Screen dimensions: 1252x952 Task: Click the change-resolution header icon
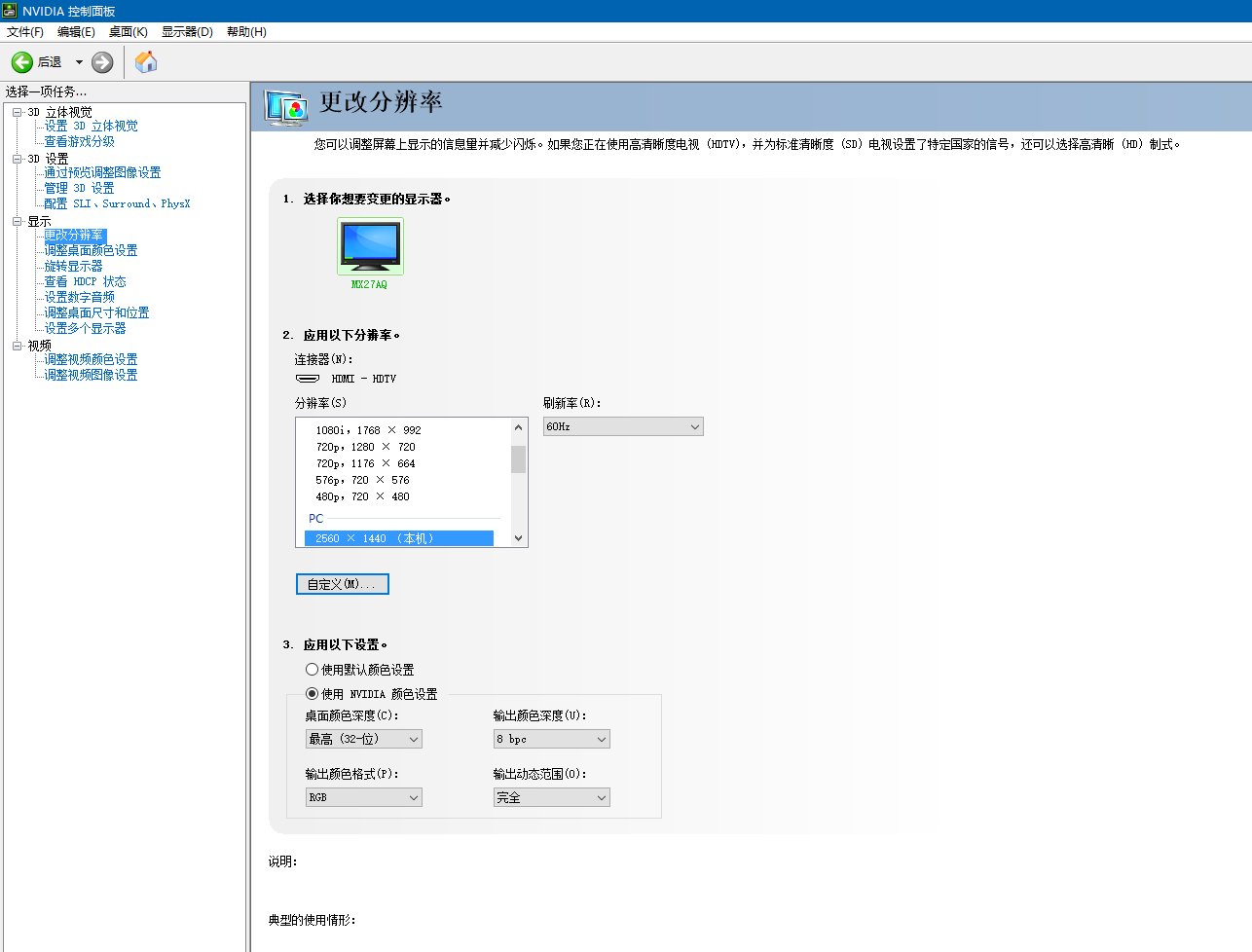click(x=285, y=108)
